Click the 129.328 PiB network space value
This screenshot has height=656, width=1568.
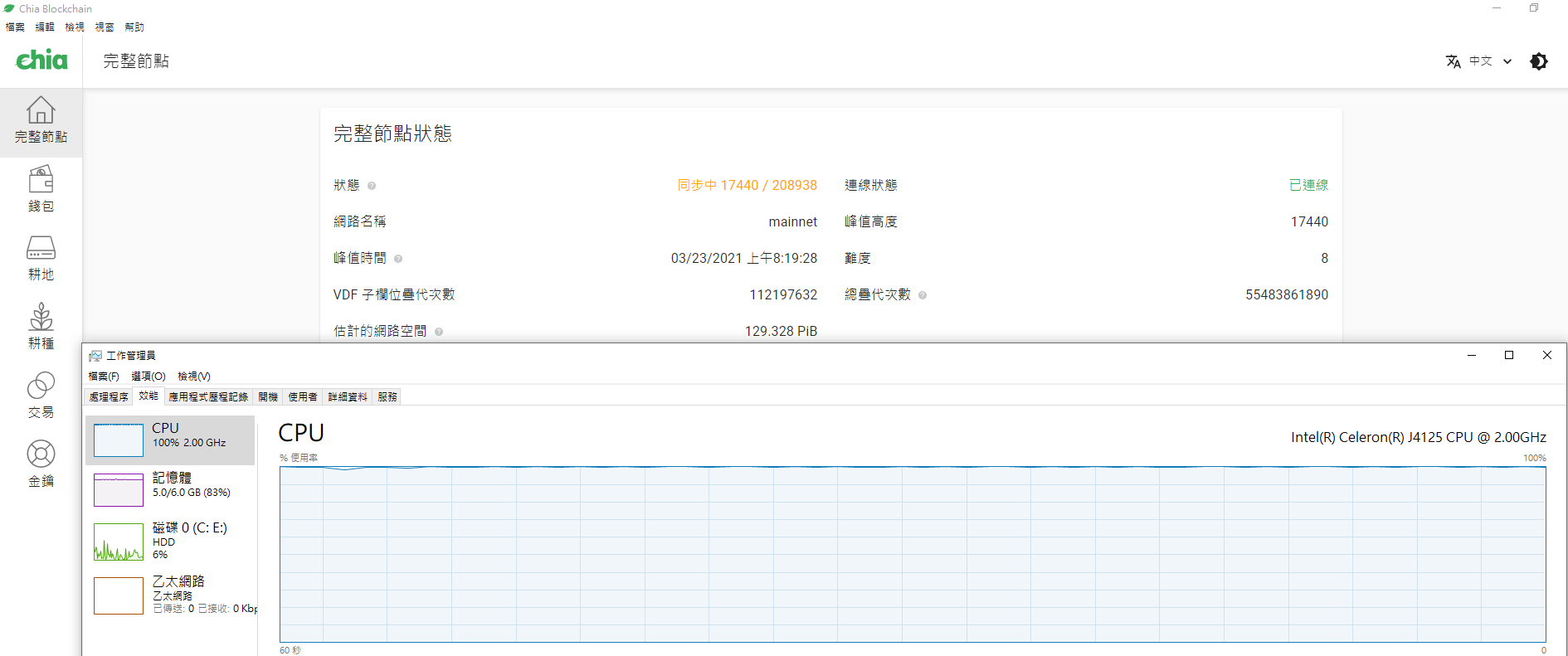(x=781, y=332)
